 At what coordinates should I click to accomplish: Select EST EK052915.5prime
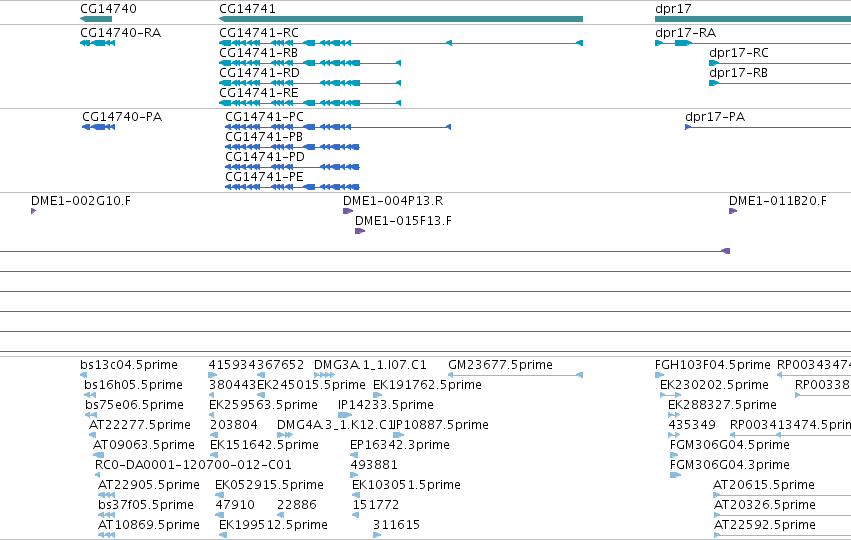[x=269, y=485]
